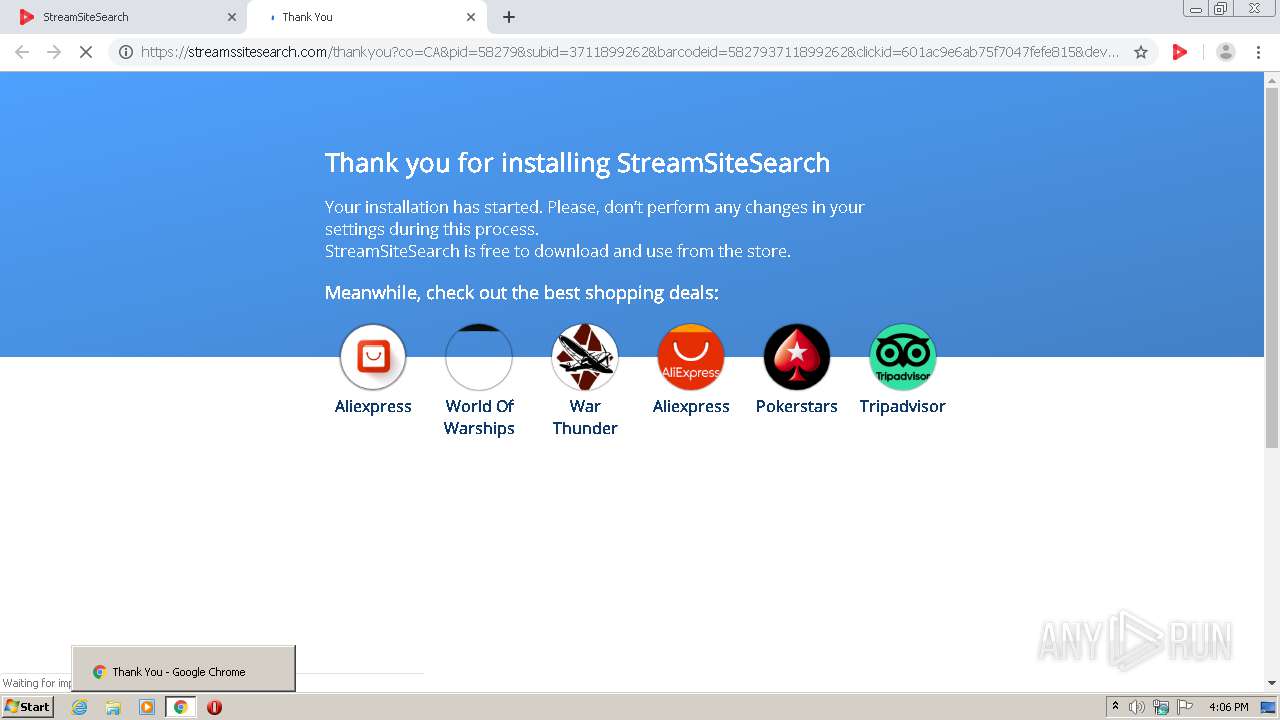Open the War Thunder text link
This screenshot has height=720, width=1280.
tap(585, 417)
